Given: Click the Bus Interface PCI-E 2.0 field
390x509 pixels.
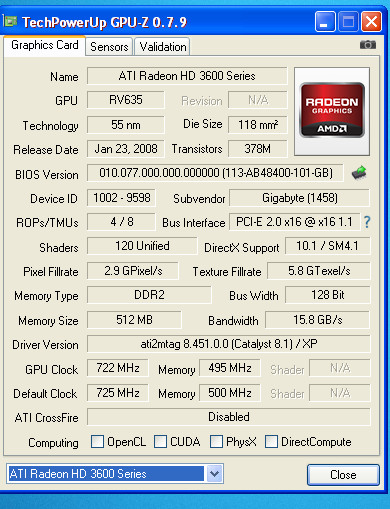Looking at the screenshot, I should [x=295, y=222].
